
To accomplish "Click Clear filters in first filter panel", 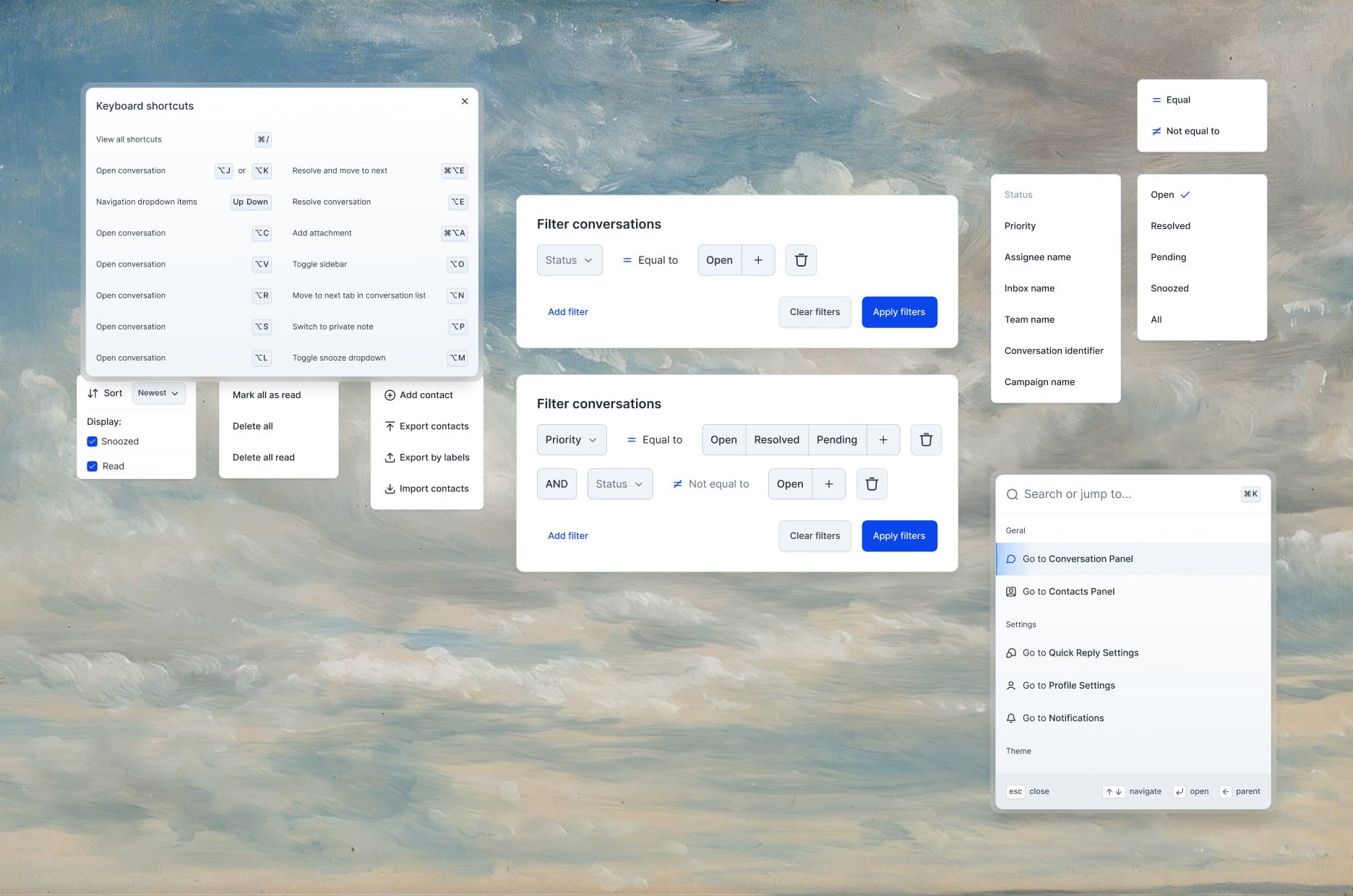I will 815,312.
